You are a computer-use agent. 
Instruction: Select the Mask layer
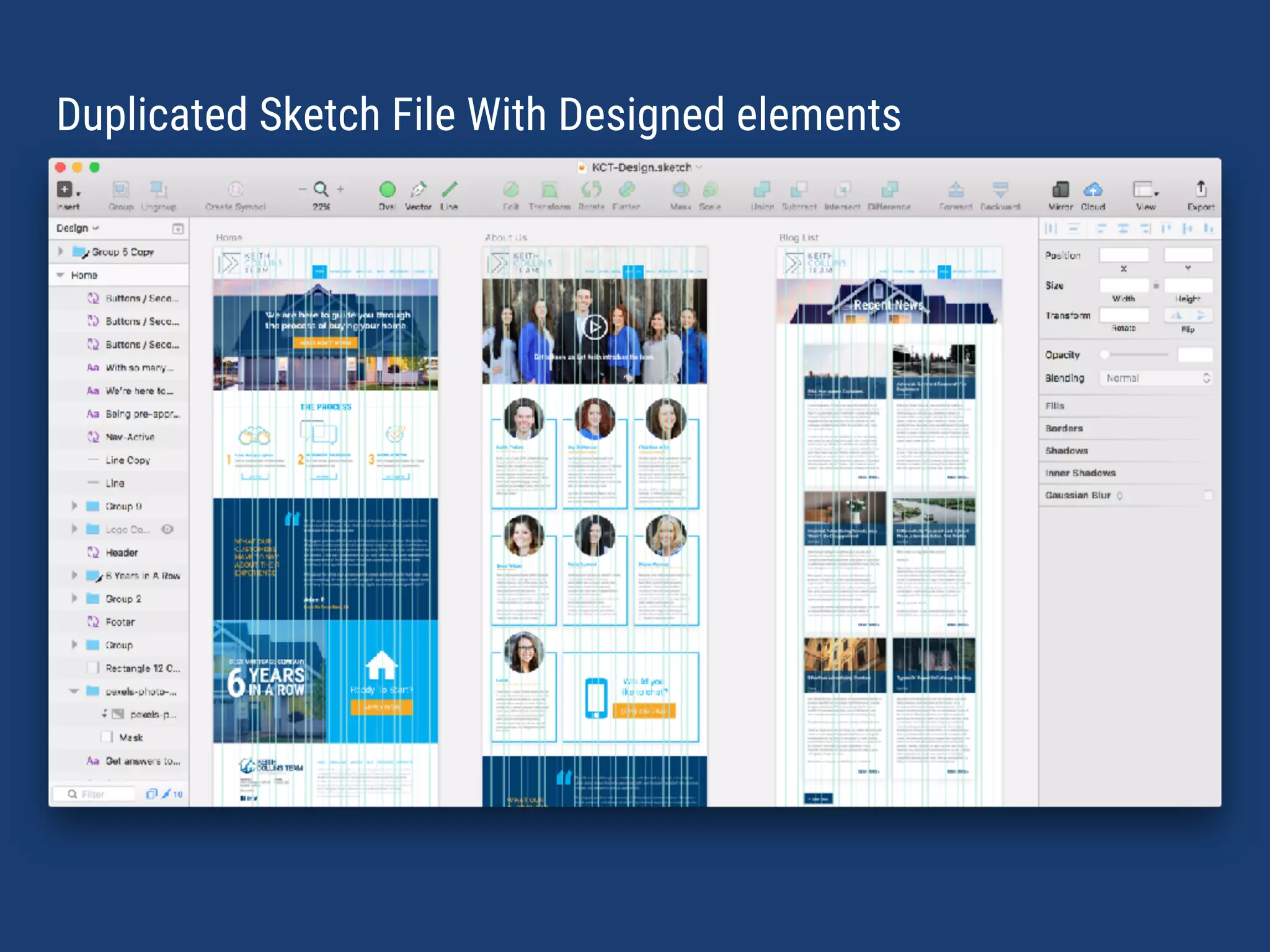click(119, 738)
